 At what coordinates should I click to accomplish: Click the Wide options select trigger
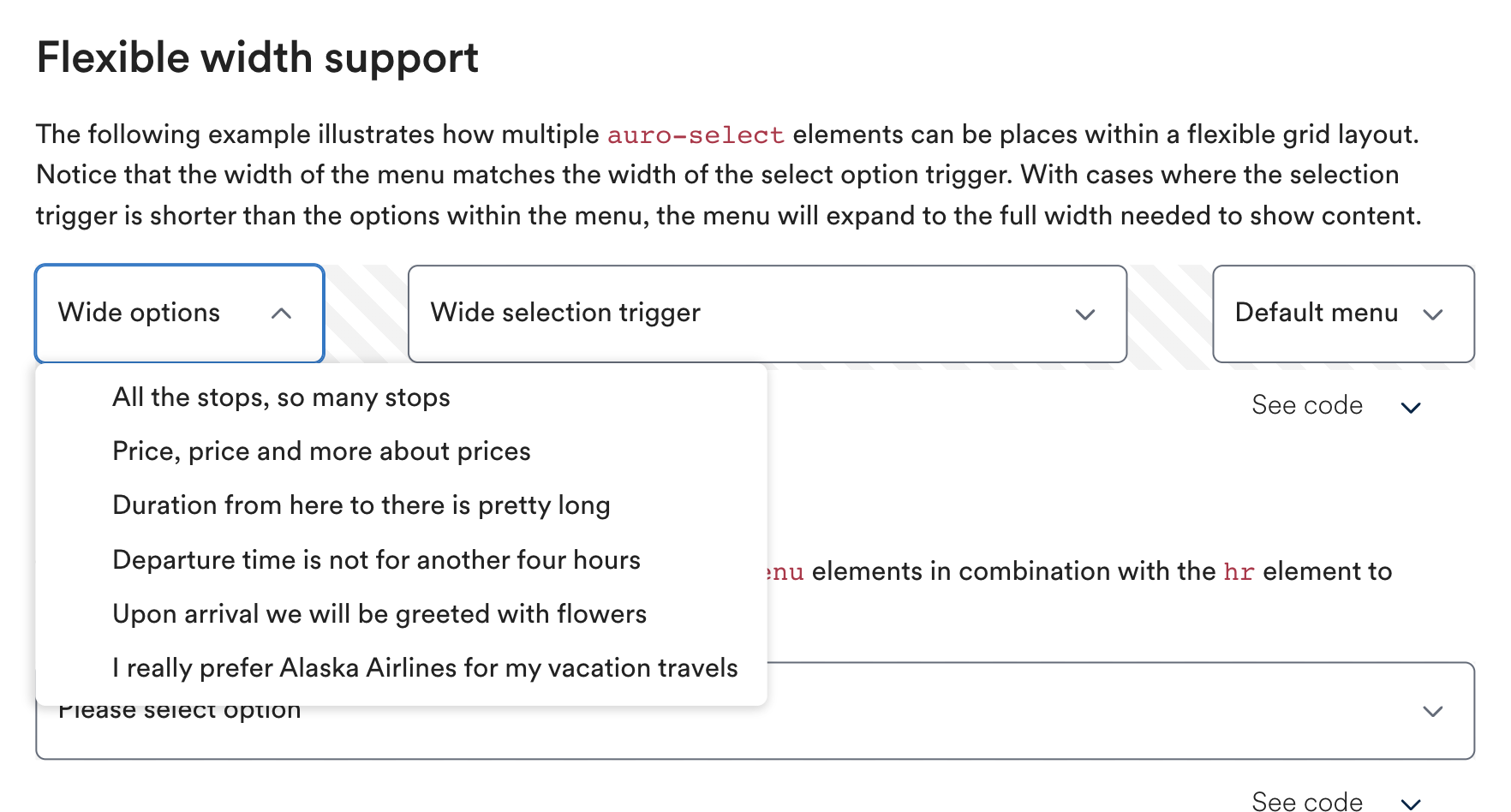click(178, 313)
